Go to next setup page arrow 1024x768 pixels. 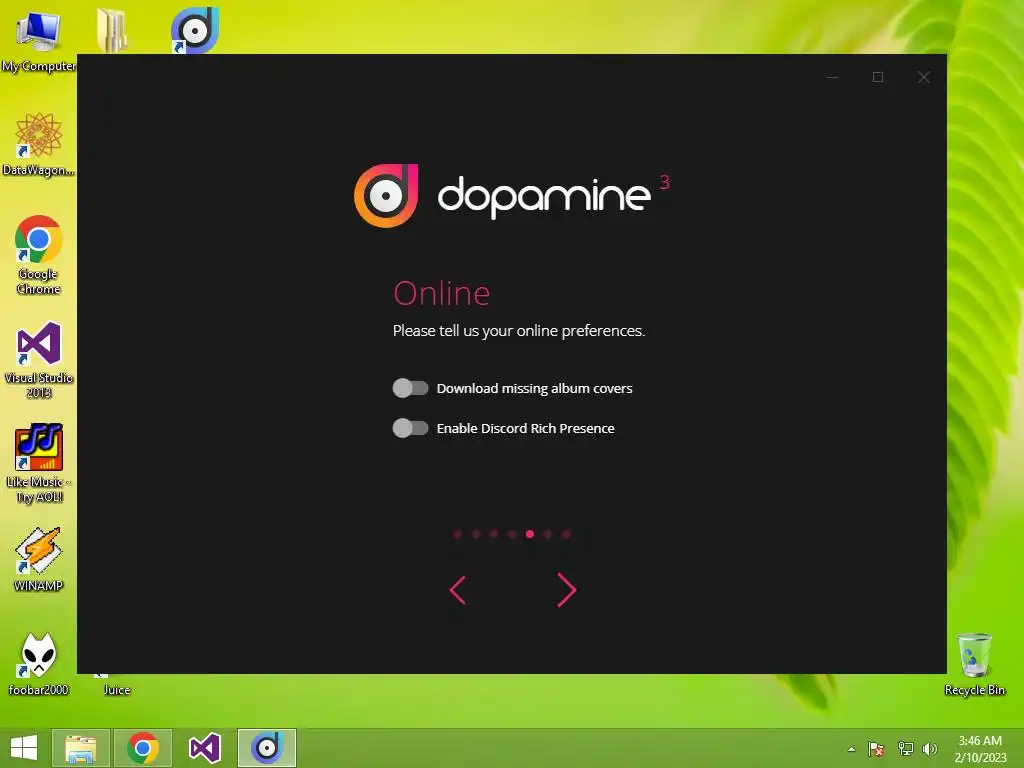[566, 590]
